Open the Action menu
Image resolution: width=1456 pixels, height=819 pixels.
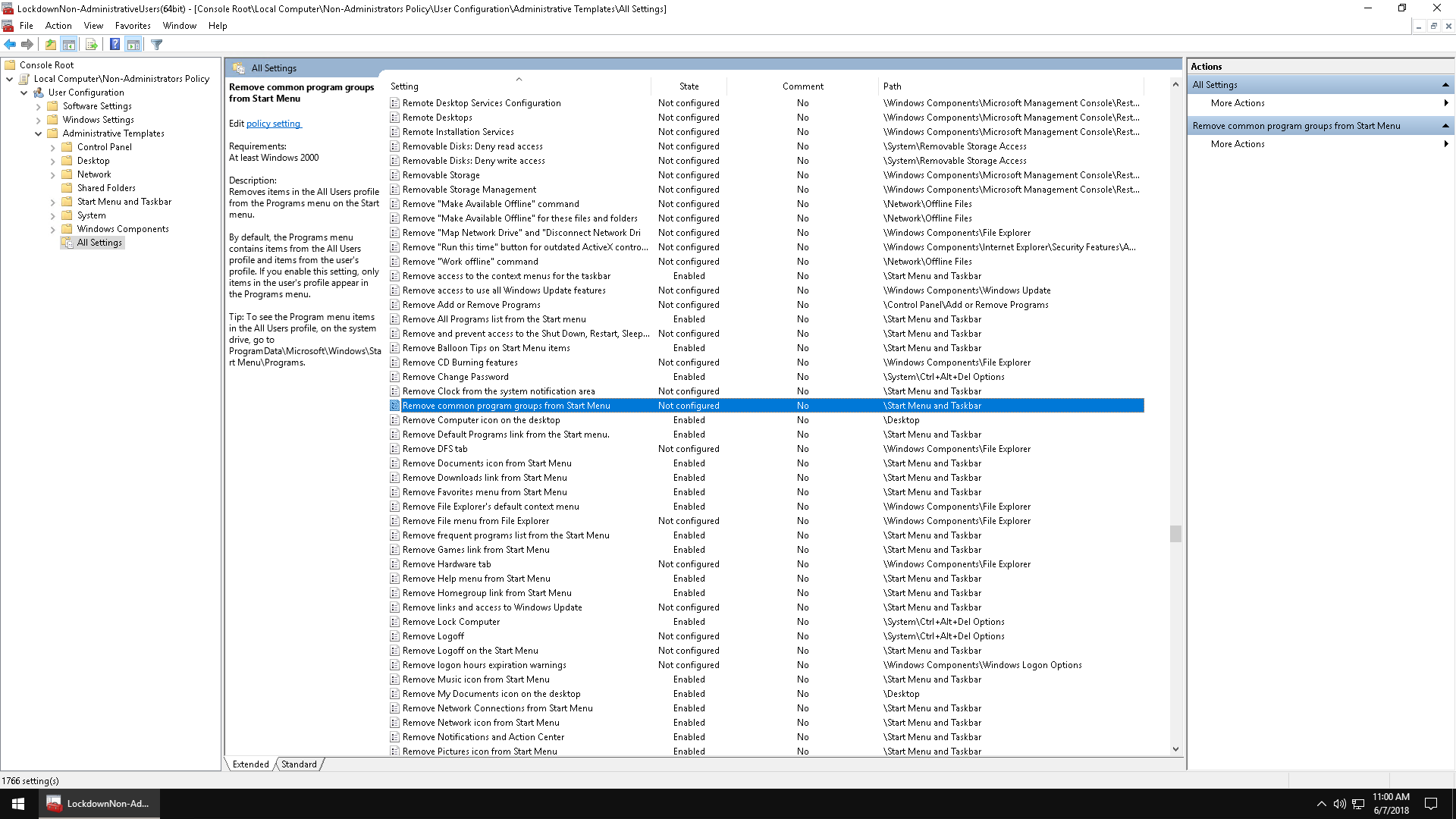coord(58,26)
